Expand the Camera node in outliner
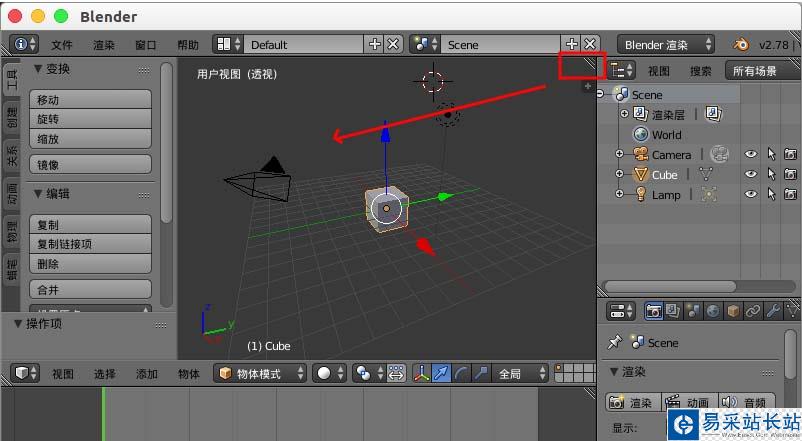The image size is (802, 441). click(619, 153)
